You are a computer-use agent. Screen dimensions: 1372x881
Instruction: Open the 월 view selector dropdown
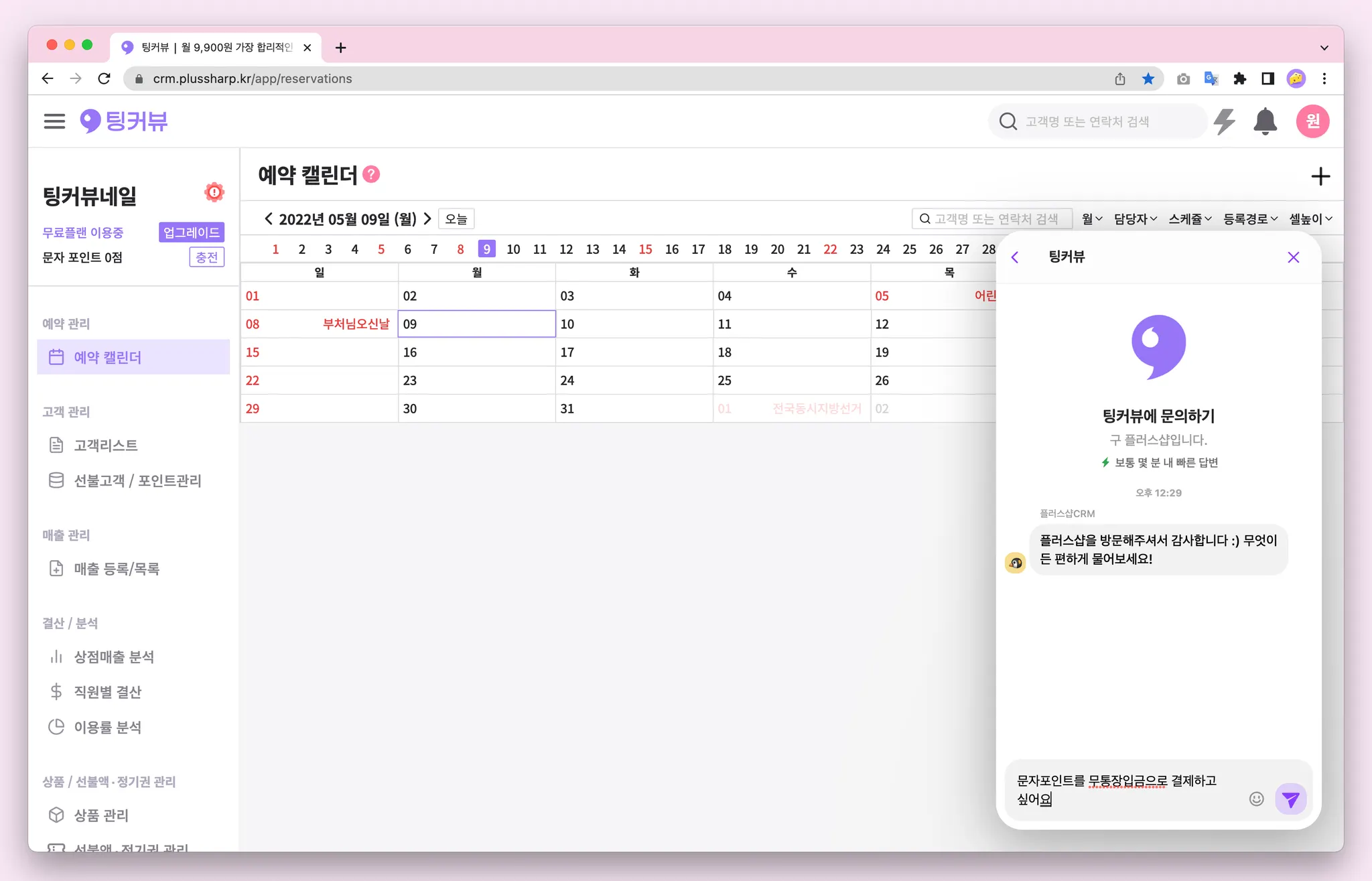pos(1091,219)
